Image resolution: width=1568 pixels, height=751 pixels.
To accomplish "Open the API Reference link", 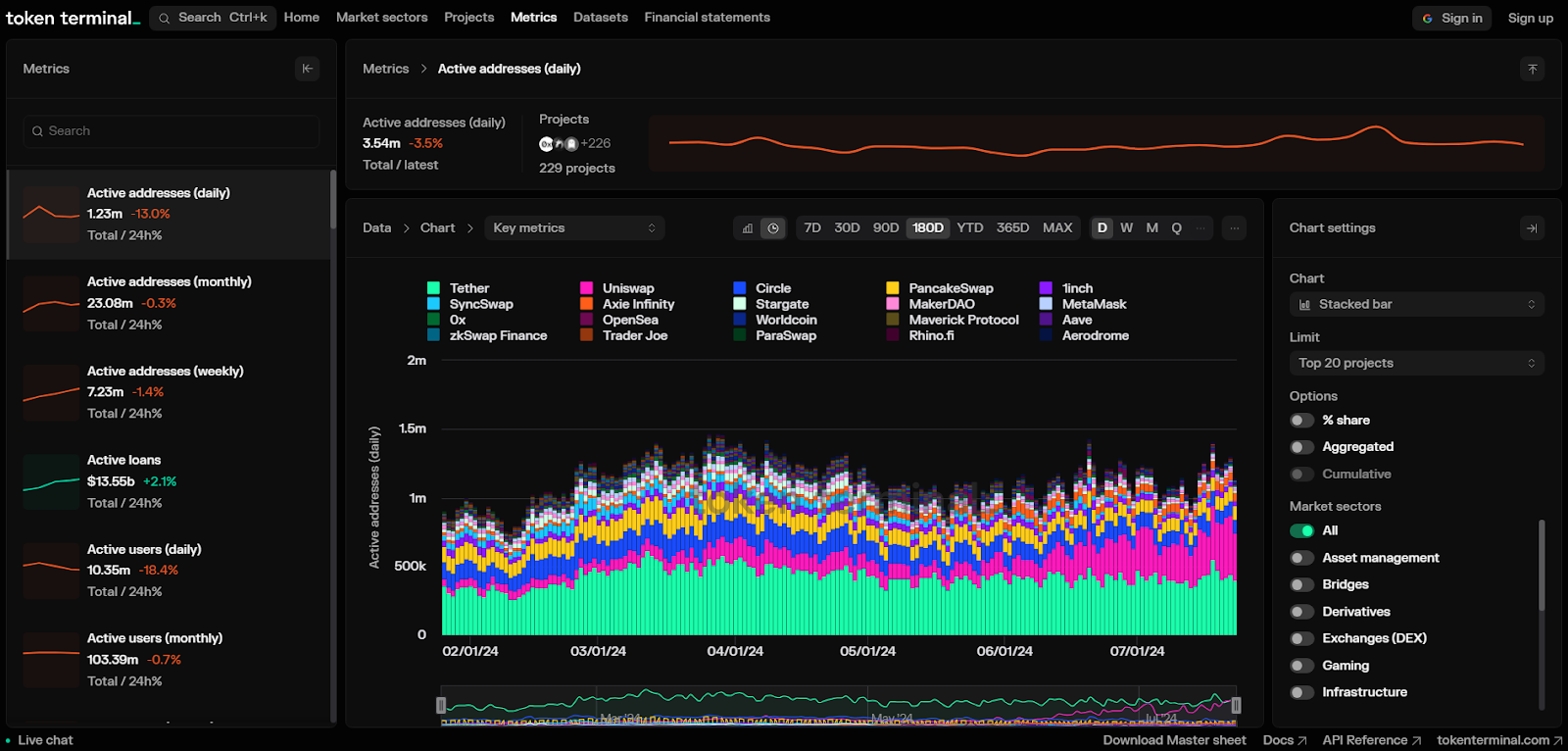I will click(1371, 740).
